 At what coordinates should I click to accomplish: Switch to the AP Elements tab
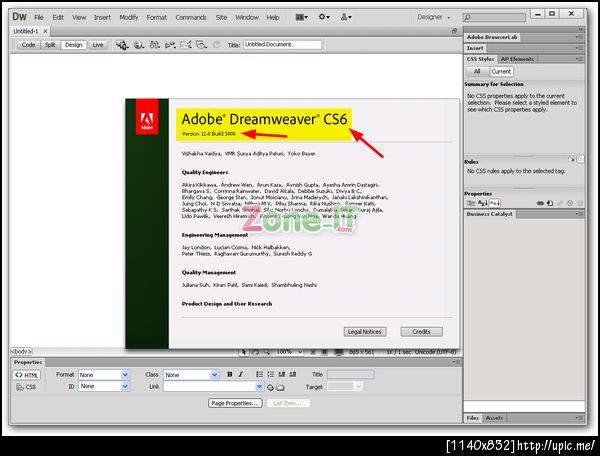[517, 59]
